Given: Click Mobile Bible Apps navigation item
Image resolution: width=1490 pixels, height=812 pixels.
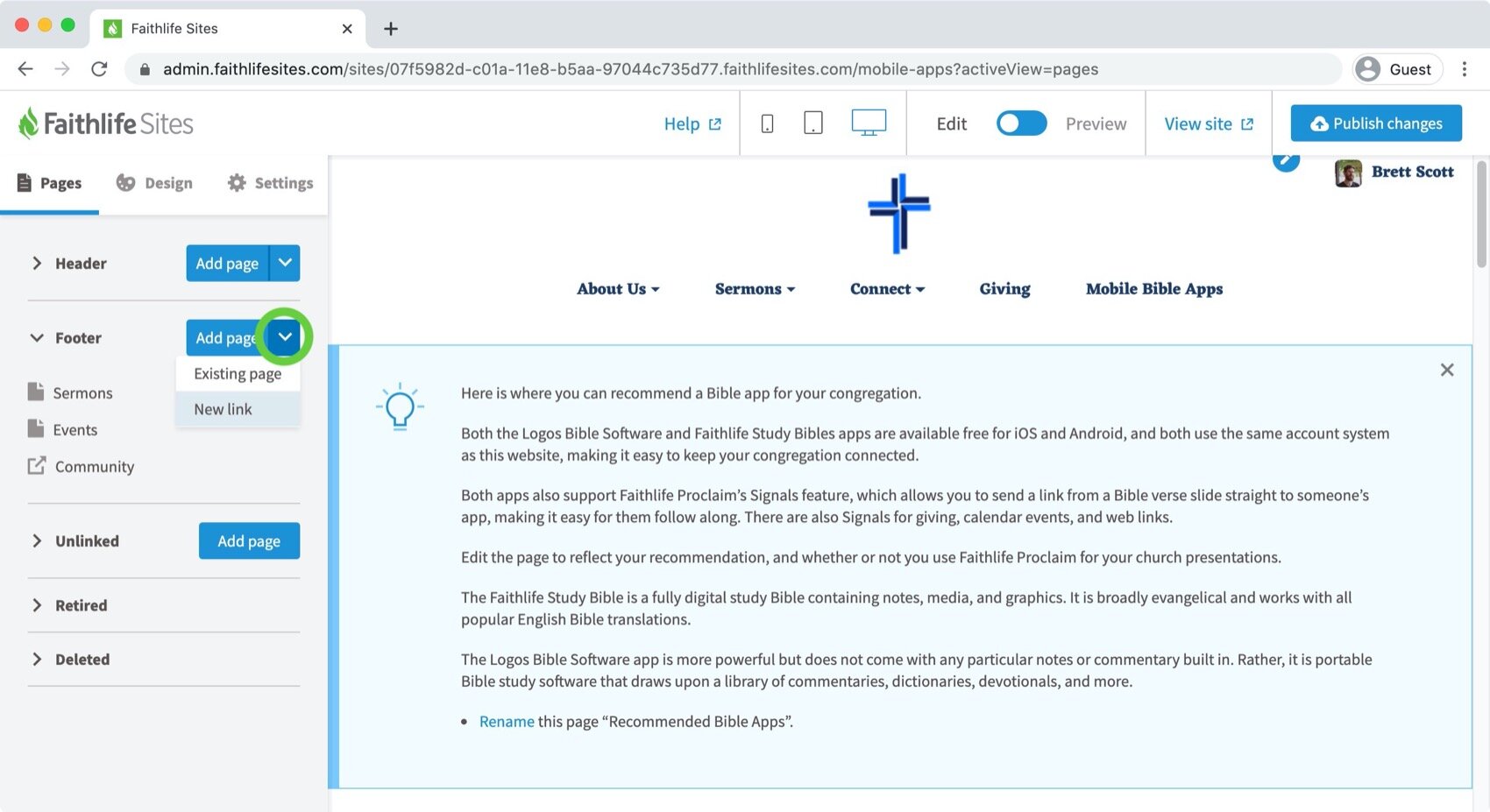Looking at the screenshot, I should click(1154, 289).
